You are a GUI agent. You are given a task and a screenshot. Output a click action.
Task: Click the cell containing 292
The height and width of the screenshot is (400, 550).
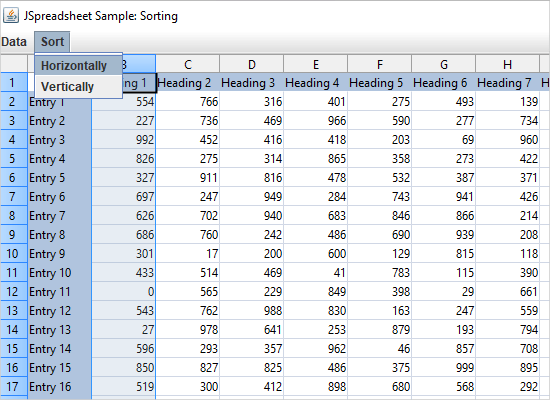point(508,387)
